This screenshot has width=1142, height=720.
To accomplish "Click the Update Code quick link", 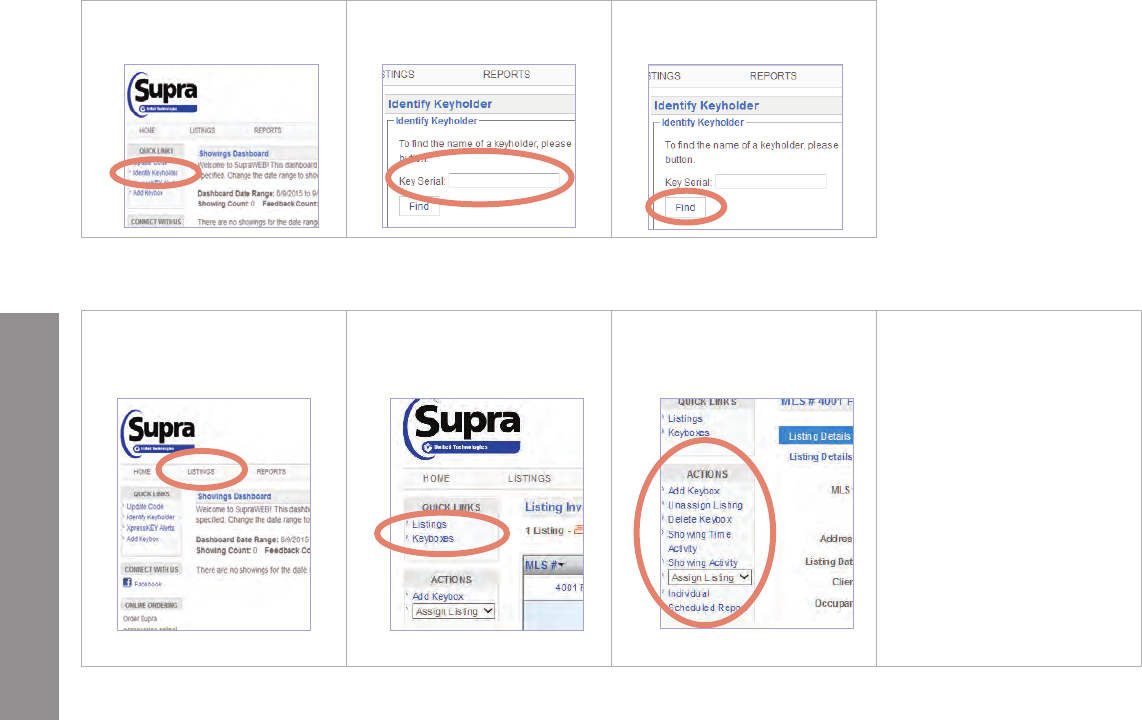I will click(x=145, y=507).
